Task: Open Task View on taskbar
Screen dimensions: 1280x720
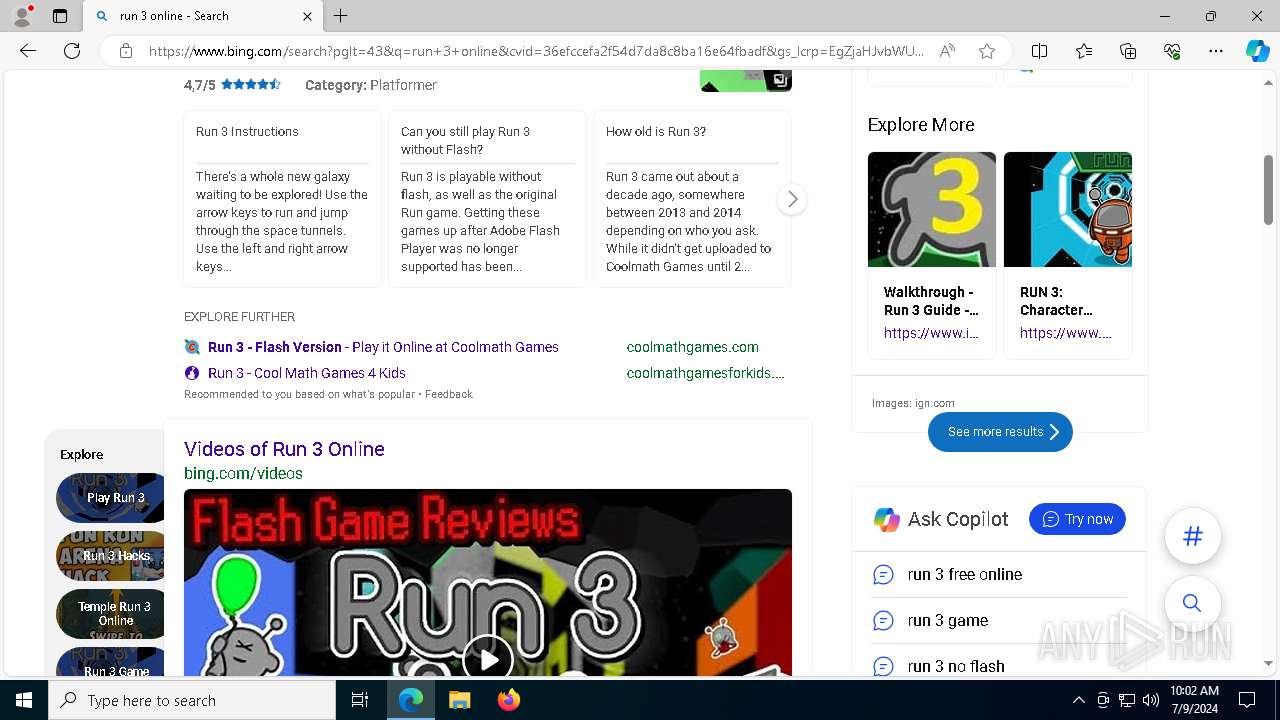Action: point(361,700)
